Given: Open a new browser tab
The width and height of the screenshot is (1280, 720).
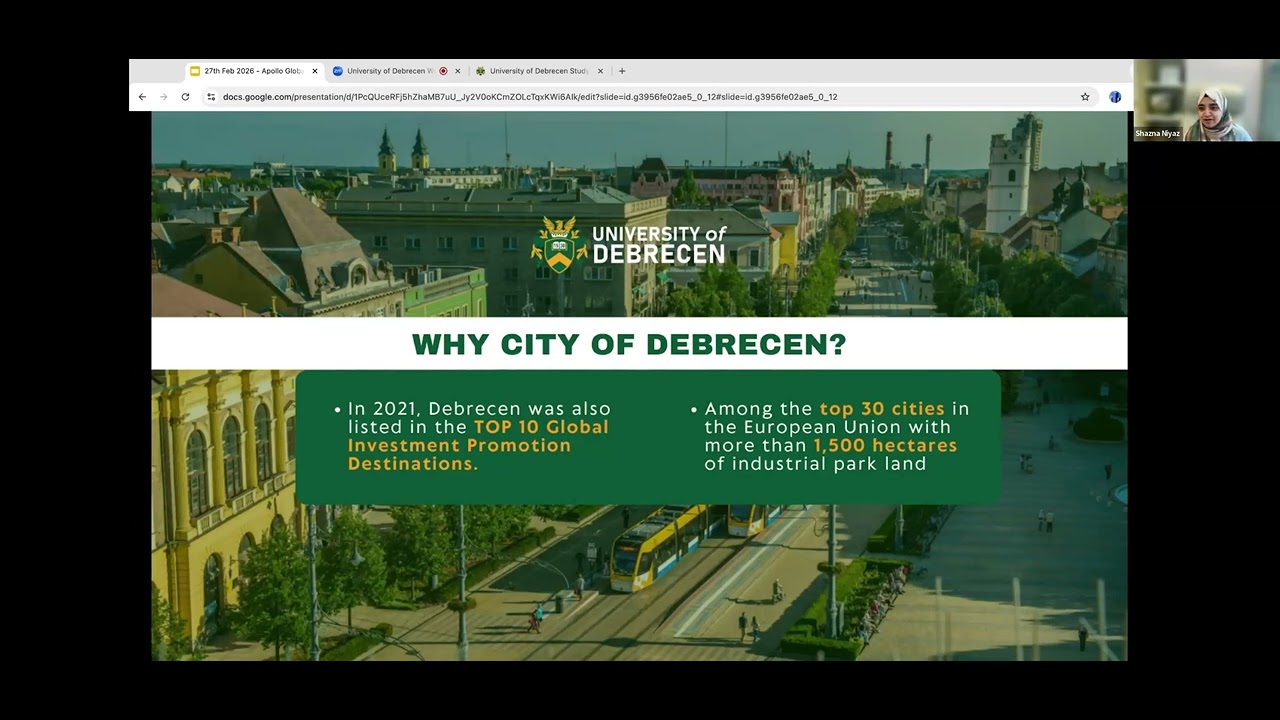Looking at the screenshot, I should 622,71.
